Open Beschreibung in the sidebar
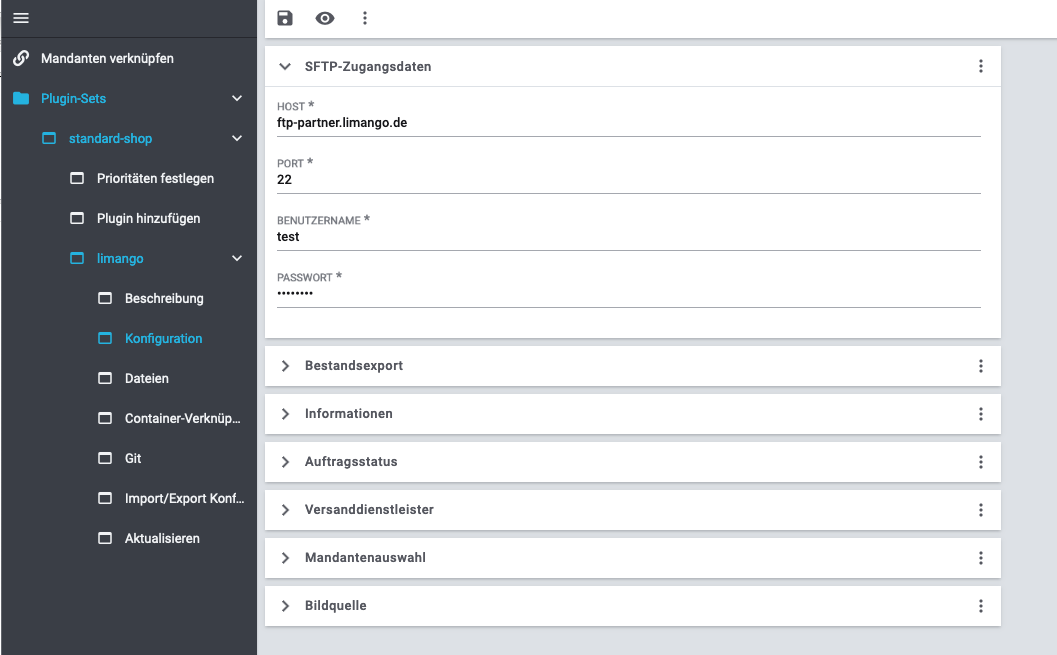This screenshot has width=1057, height=655. click(x=164, y=298)
